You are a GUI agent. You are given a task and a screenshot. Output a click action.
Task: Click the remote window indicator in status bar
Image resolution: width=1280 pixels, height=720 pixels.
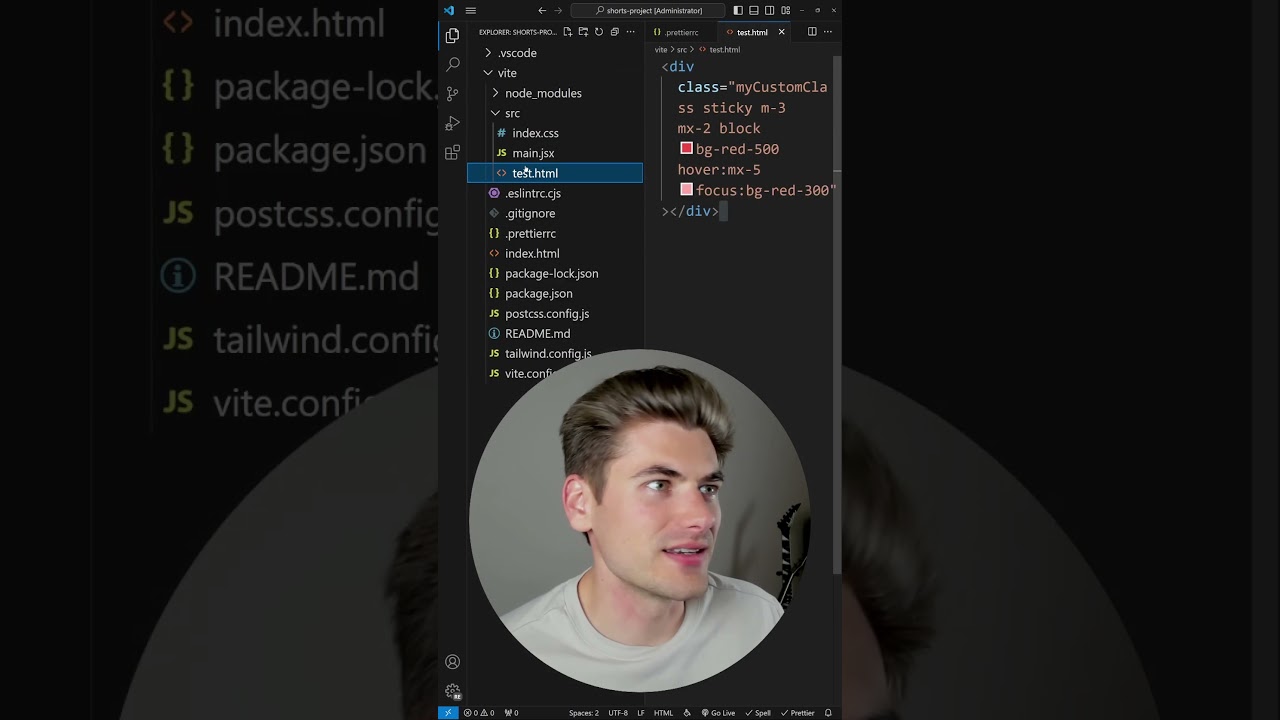[x=447, y=713]
